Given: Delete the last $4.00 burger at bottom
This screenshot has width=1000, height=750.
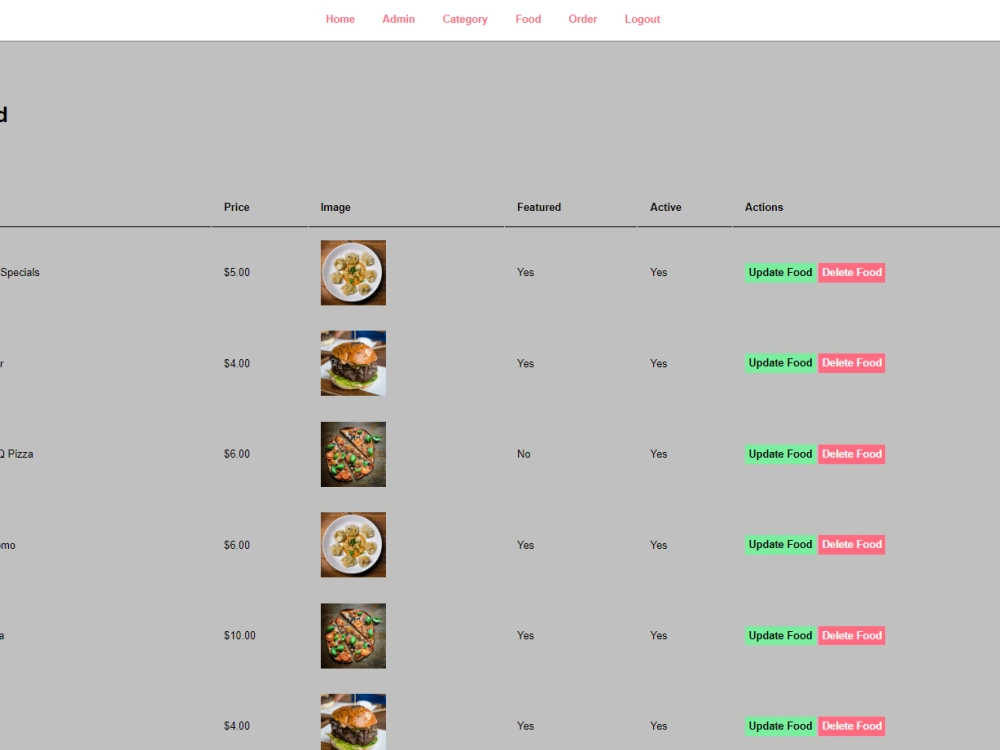Looking at the screenshot, I should [851, 726].
